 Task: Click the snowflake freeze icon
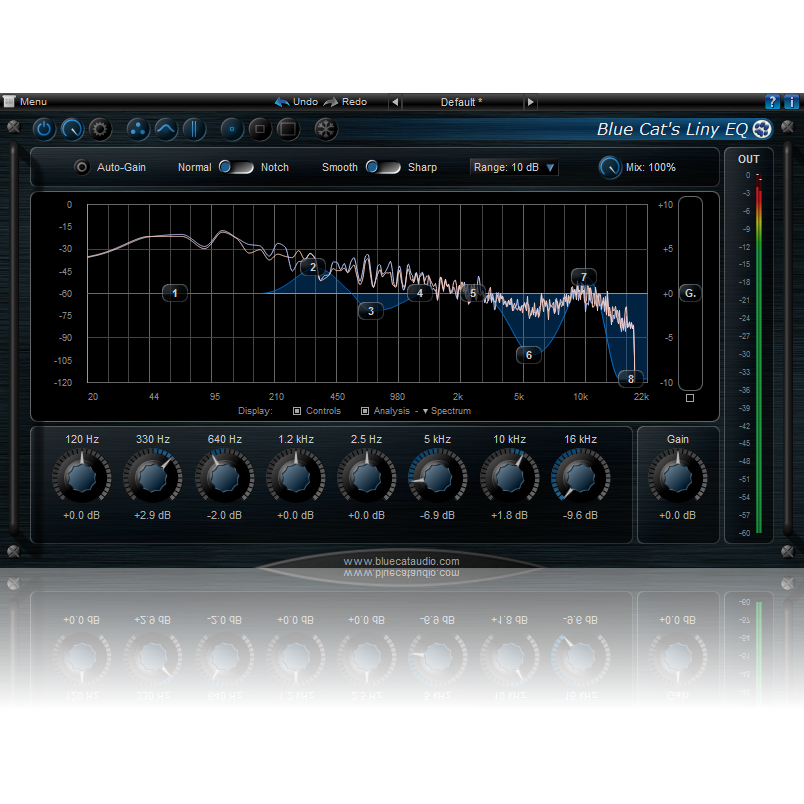tap(325, 129)
